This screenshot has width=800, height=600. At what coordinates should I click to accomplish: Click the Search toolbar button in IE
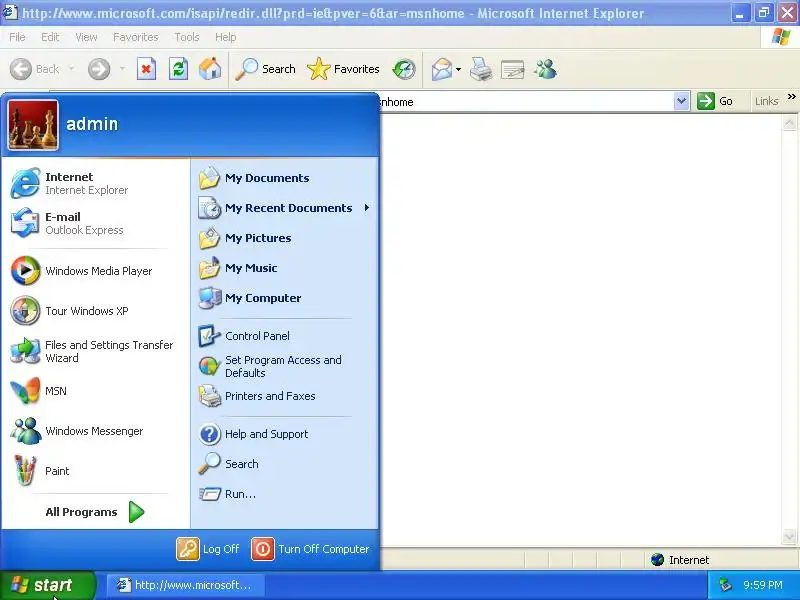tap(265, 69)
